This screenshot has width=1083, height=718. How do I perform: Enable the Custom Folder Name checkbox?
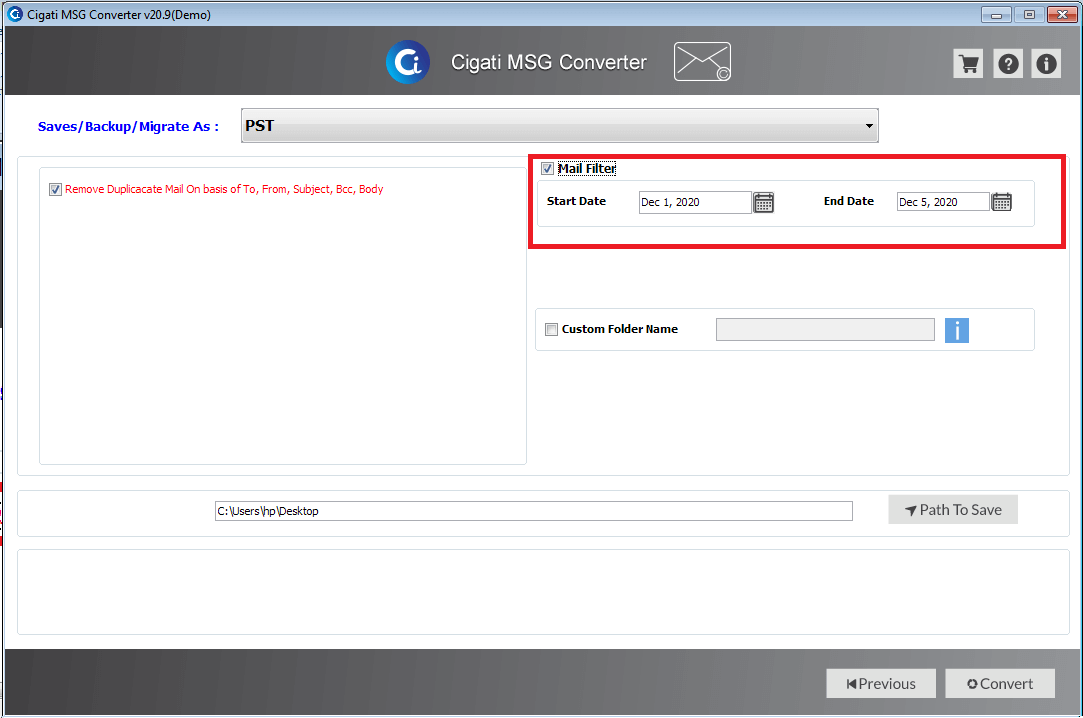click(x=551, y=329)
